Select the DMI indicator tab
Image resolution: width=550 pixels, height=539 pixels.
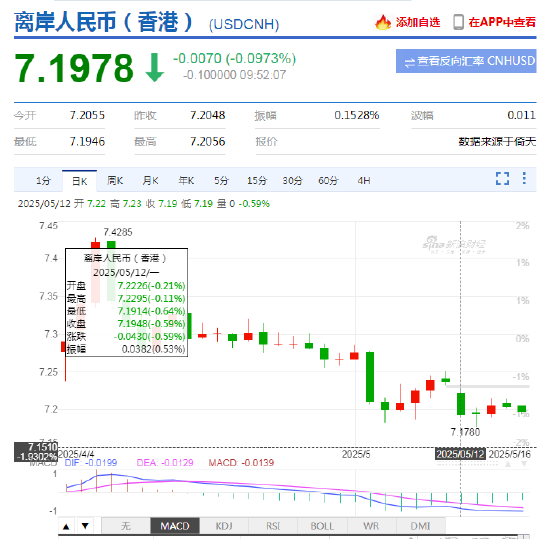pyautogui.click(x=421, y=526)
